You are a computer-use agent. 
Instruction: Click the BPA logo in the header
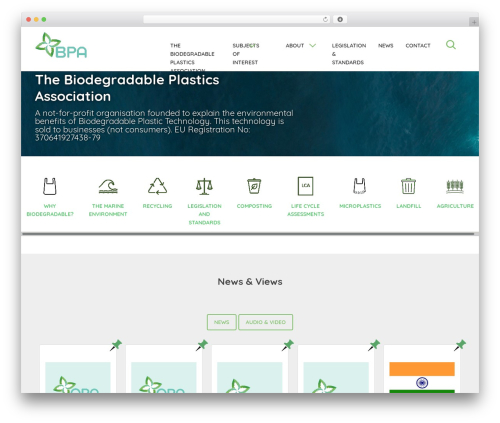point(61,45)
